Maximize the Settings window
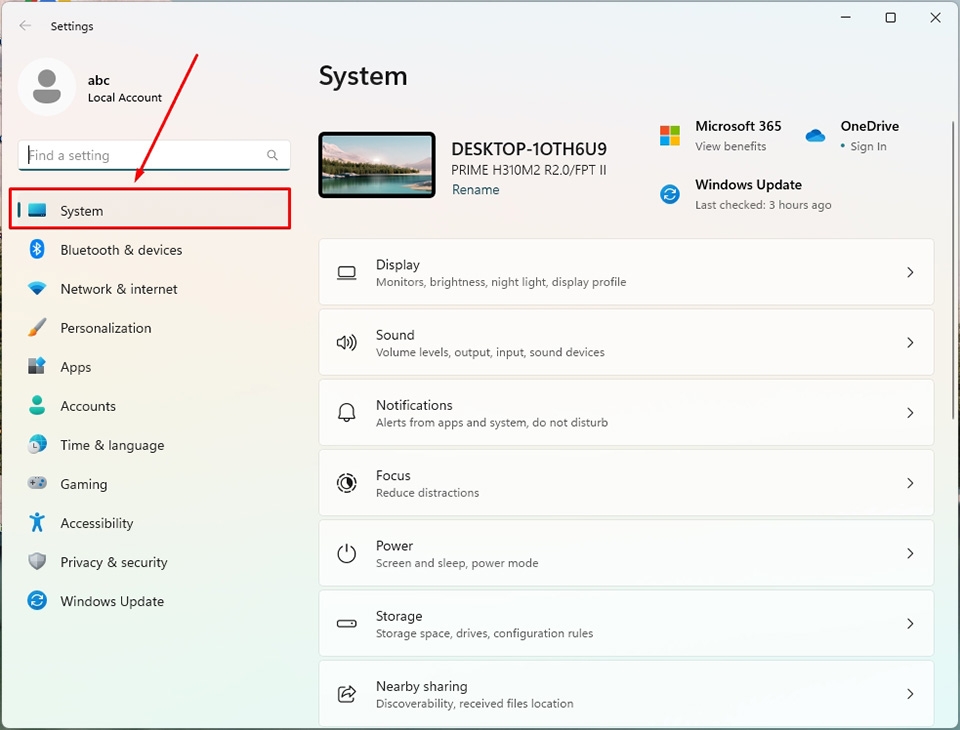 891,18
